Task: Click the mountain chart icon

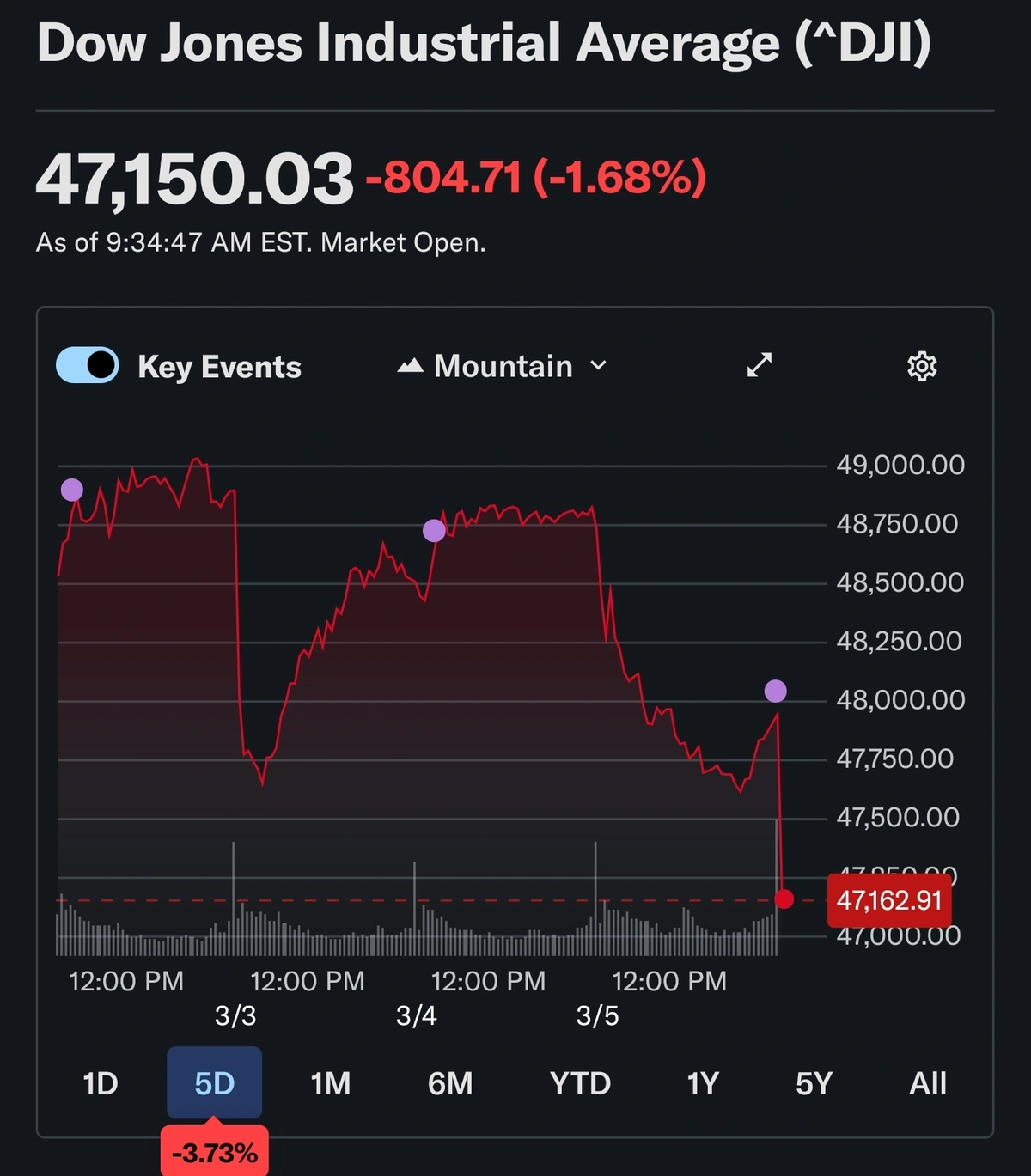Action: click(x=410, y=366)
